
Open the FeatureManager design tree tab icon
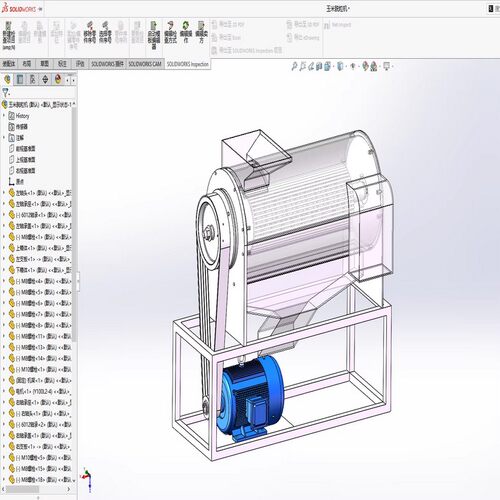(x=7, y=79)
